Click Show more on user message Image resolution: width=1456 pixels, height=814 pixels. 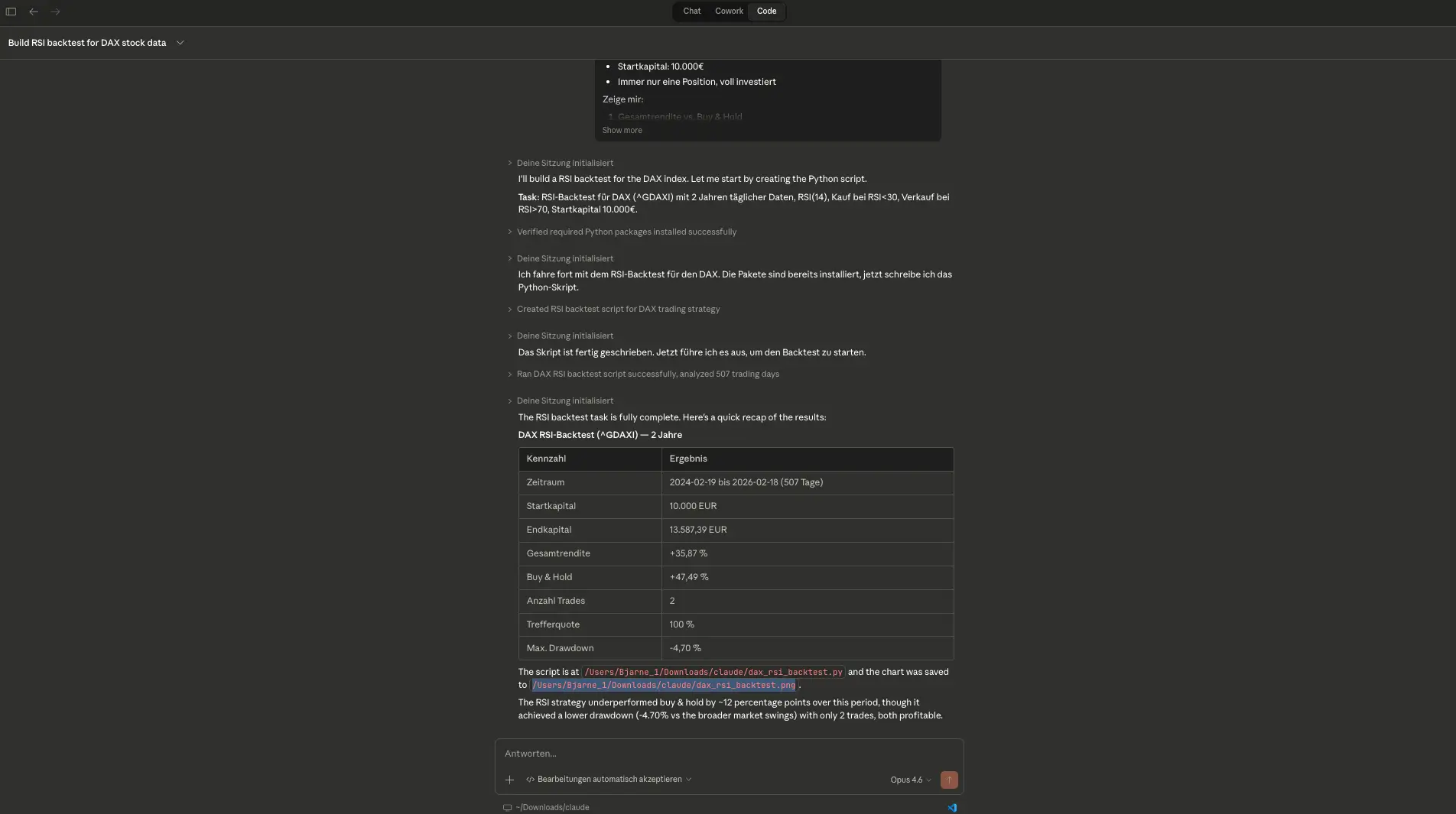click(622, 131)
